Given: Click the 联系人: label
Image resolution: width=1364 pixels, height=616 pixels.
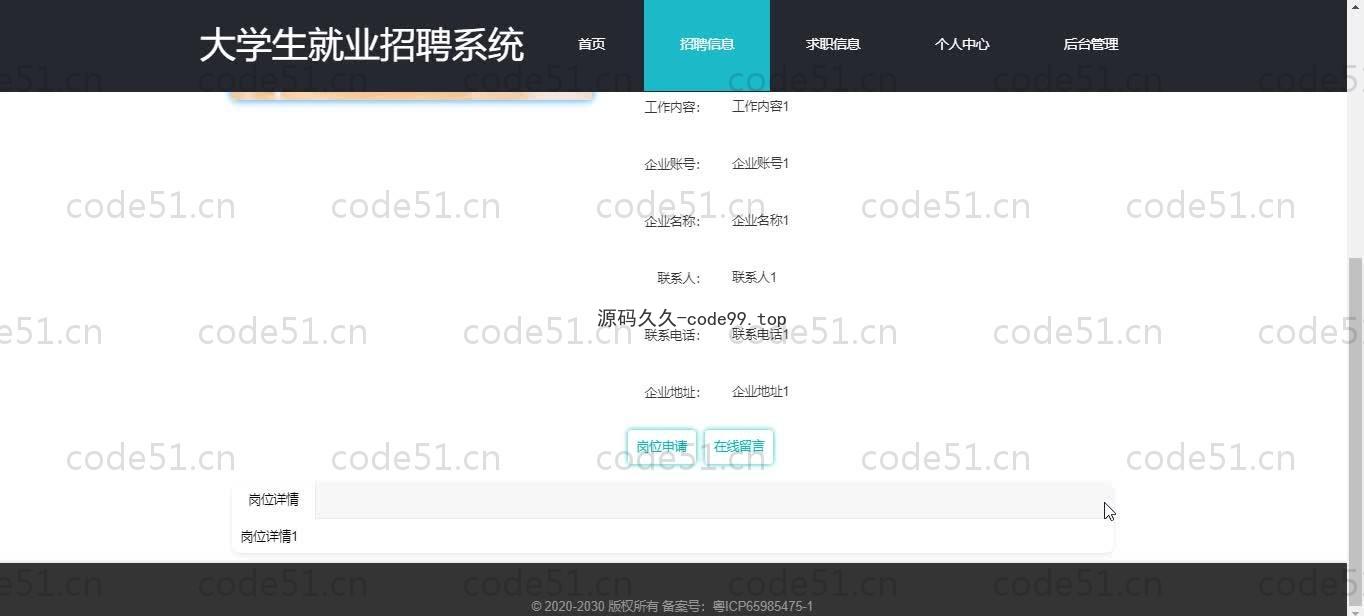Looking at the screenshot, I should point(679,278).
